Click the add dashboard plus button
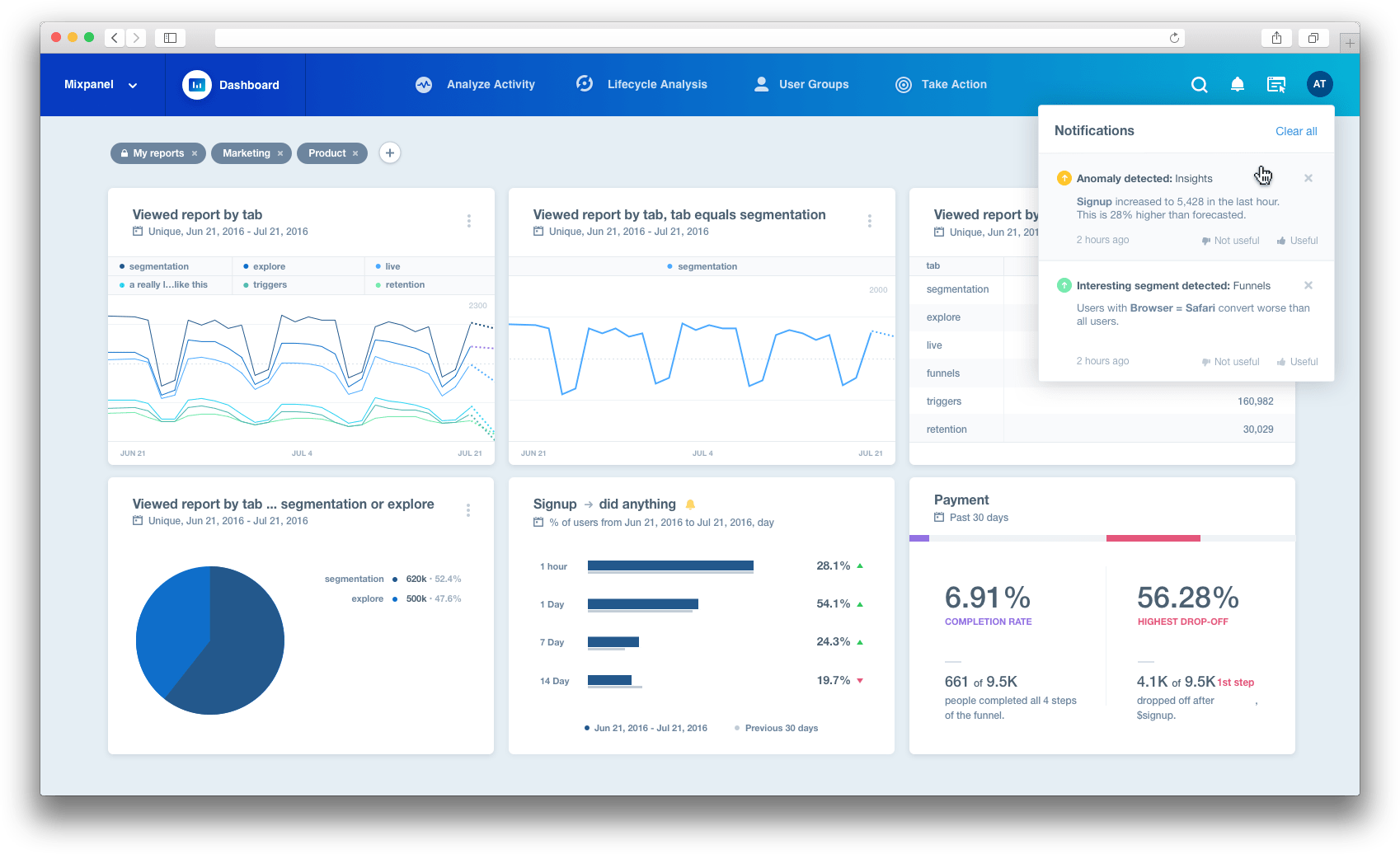Image resolution: width=1400 pixels, height=854 pixels. [x=390, y=152]
